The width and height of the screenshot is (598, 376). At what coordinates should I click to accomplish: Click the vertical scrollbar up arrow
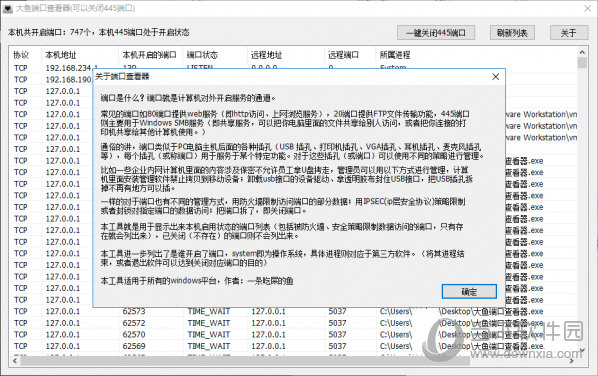(582, 52)
